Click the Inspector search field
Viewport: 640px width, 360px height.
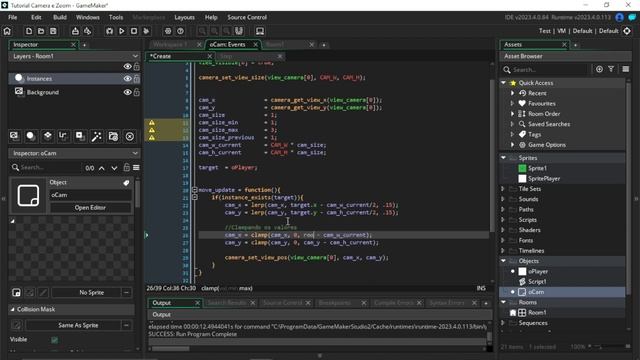pyautogui.click(x=46, y=168)
